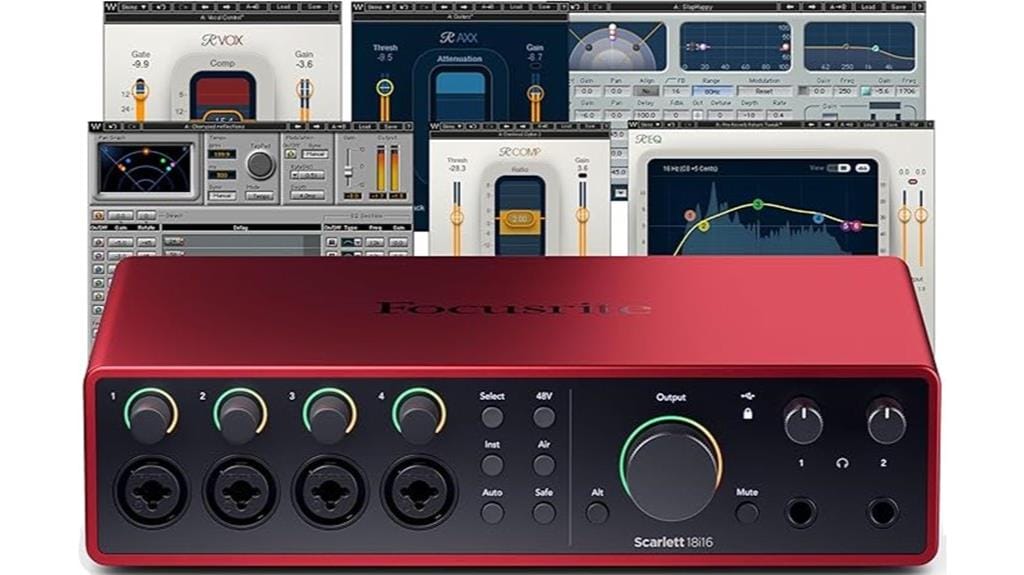Select pink band 6 node in REQ
1024x575 pixels.
click(856, 226)
